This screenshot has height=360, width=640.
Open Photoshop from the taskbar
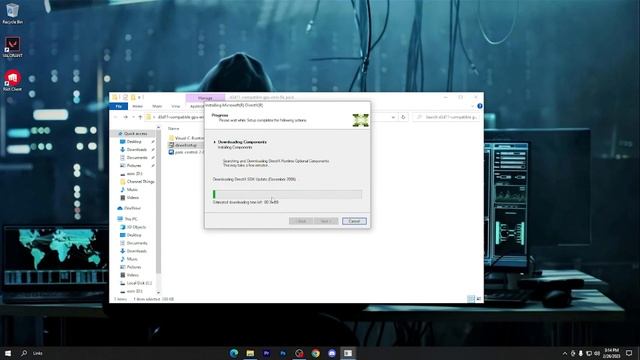283,353
